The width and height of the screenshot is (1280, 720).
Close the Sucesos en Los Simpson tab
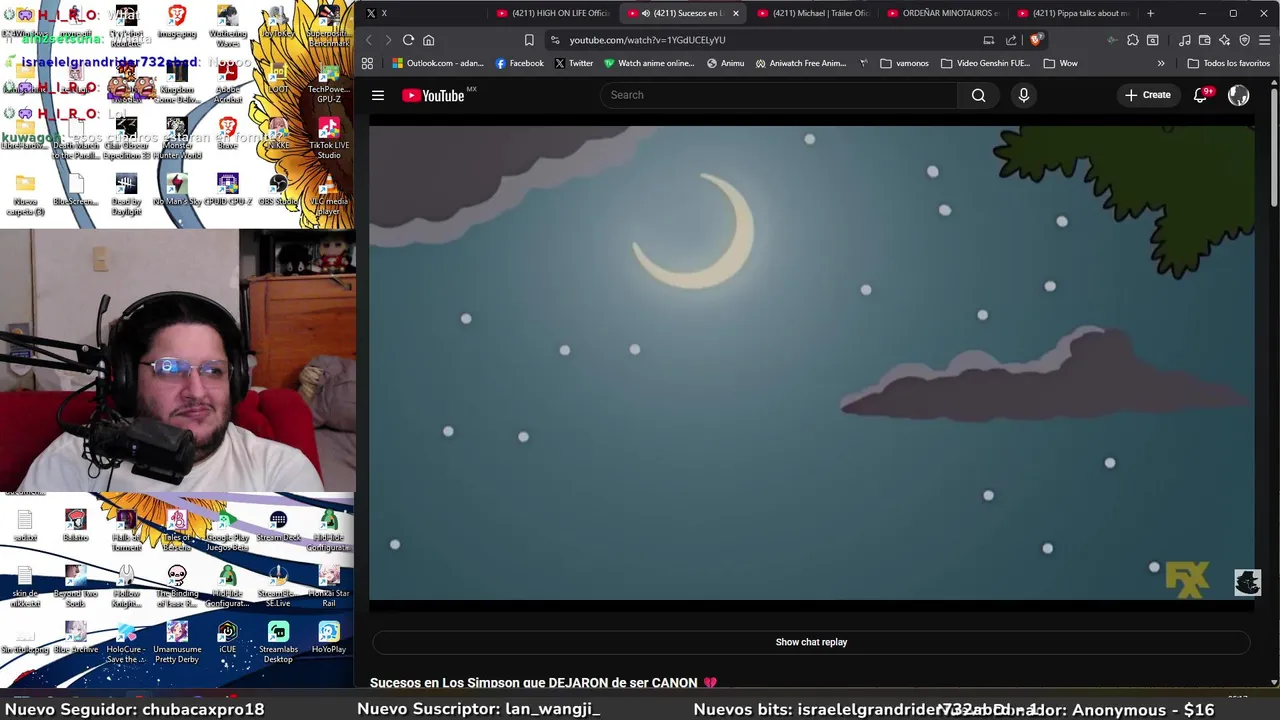click(x=736, y=13)
